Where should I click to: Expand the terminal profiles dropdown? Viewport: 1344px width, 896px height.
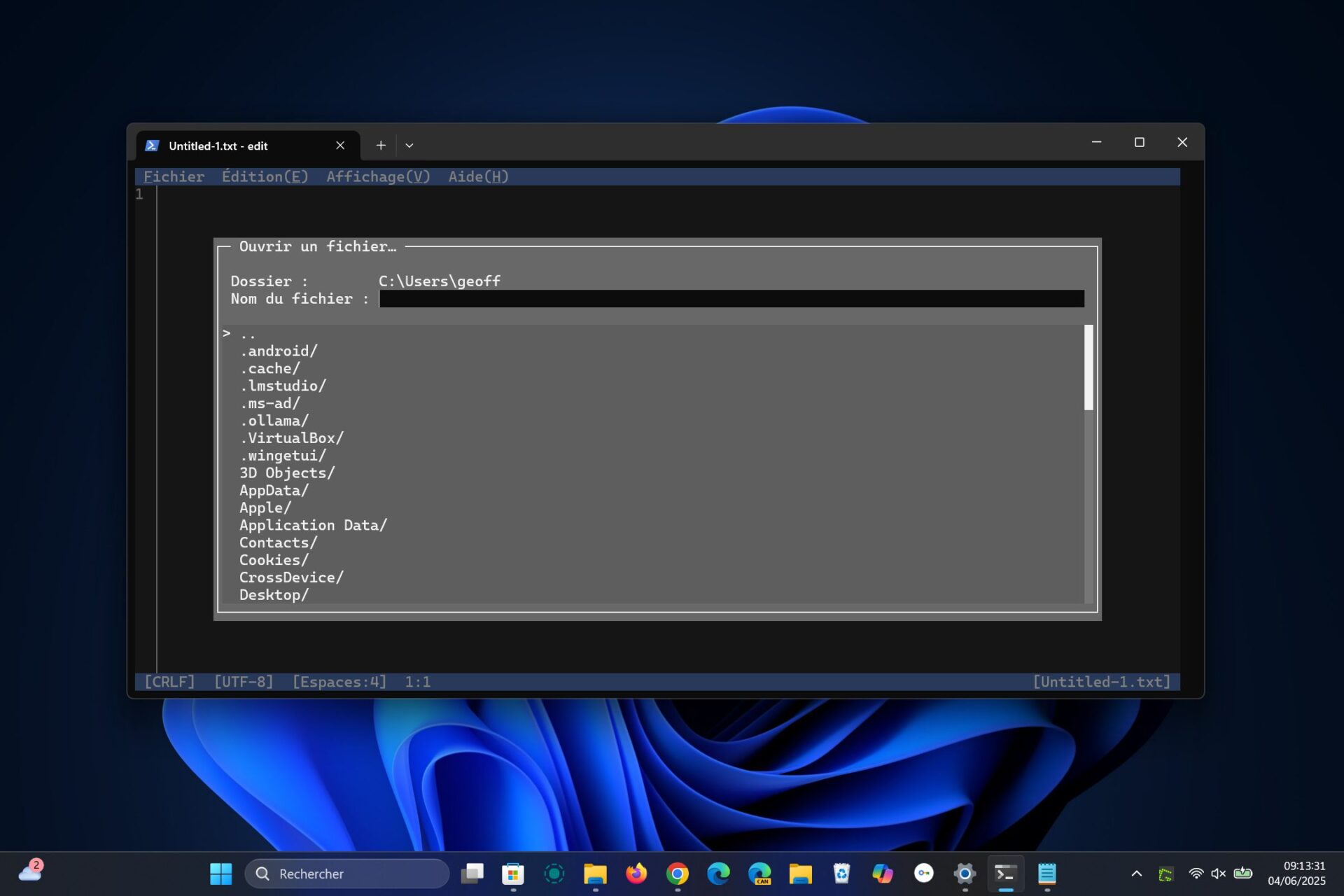click(x=409, y=146)
